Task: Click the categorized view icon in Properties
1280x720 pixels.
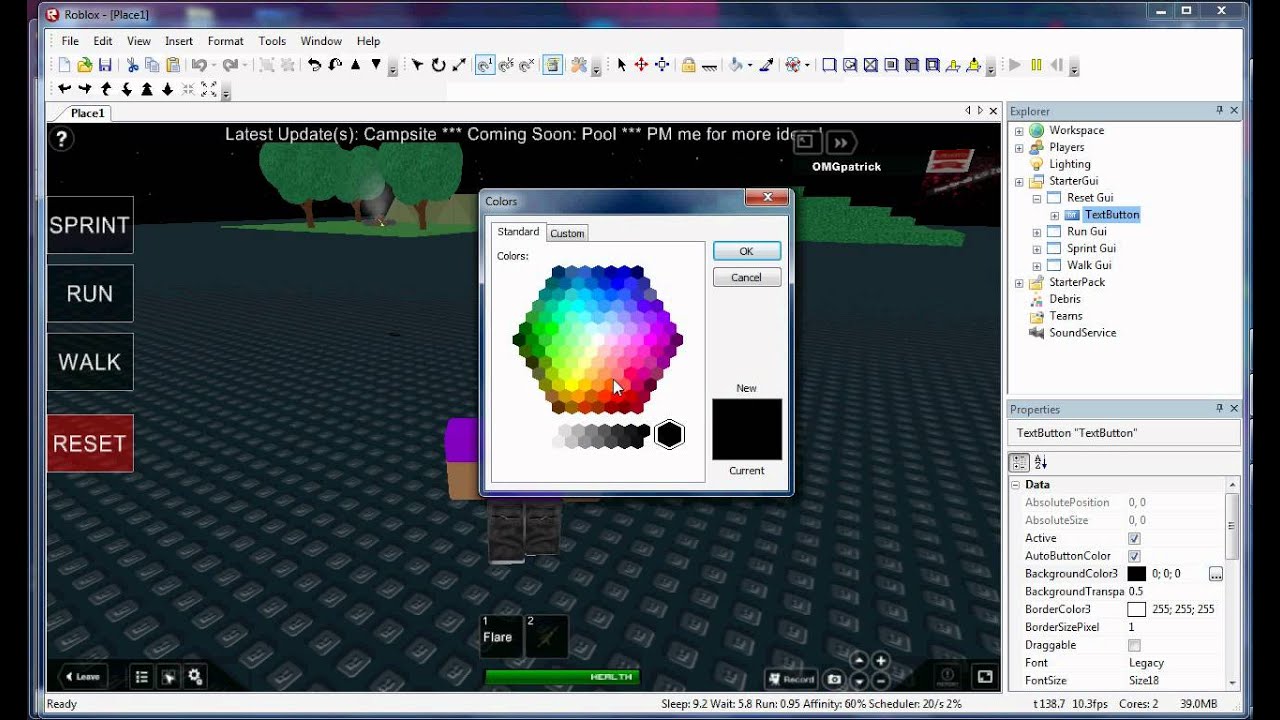Action: tap(1019, 462)
